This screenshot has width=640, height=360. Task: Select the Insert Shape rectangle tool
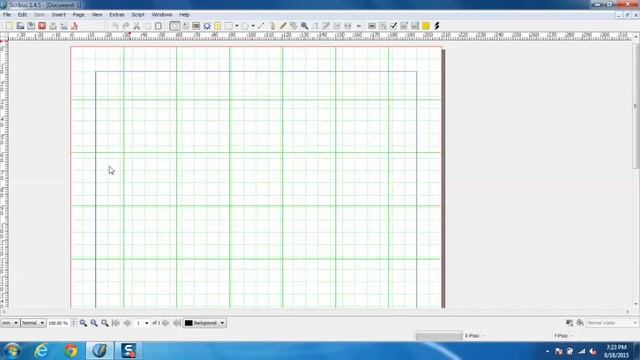[229, 26]
